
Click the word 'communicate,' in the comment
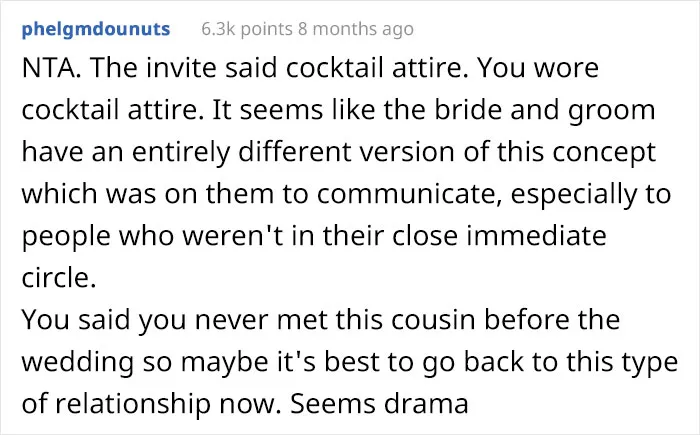403,194
